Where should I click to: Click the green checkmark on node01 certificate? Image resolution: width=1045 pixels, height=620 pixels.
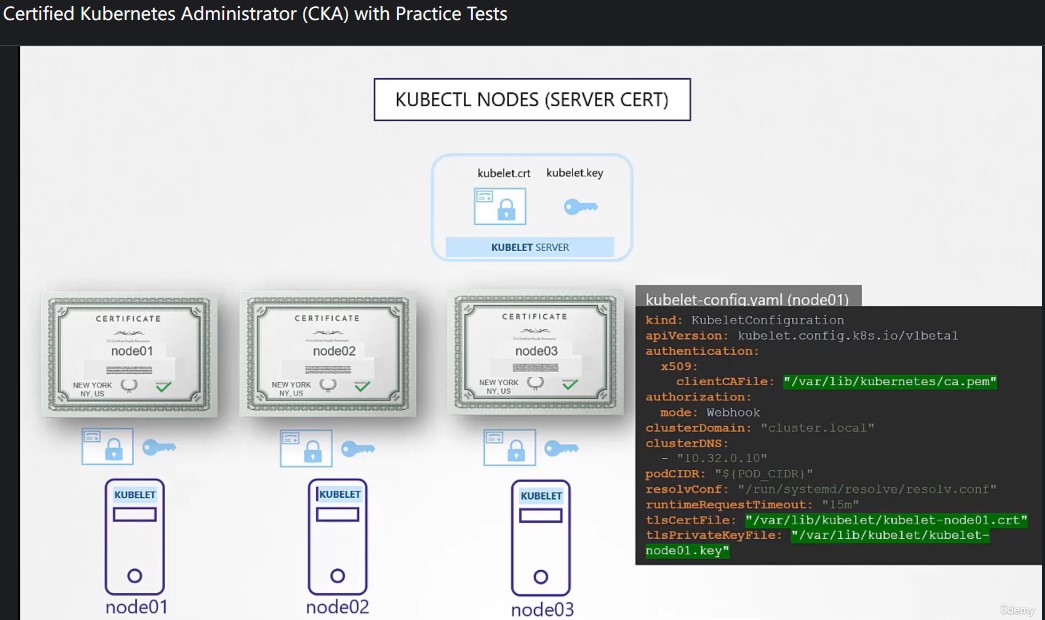coord(163,385)
